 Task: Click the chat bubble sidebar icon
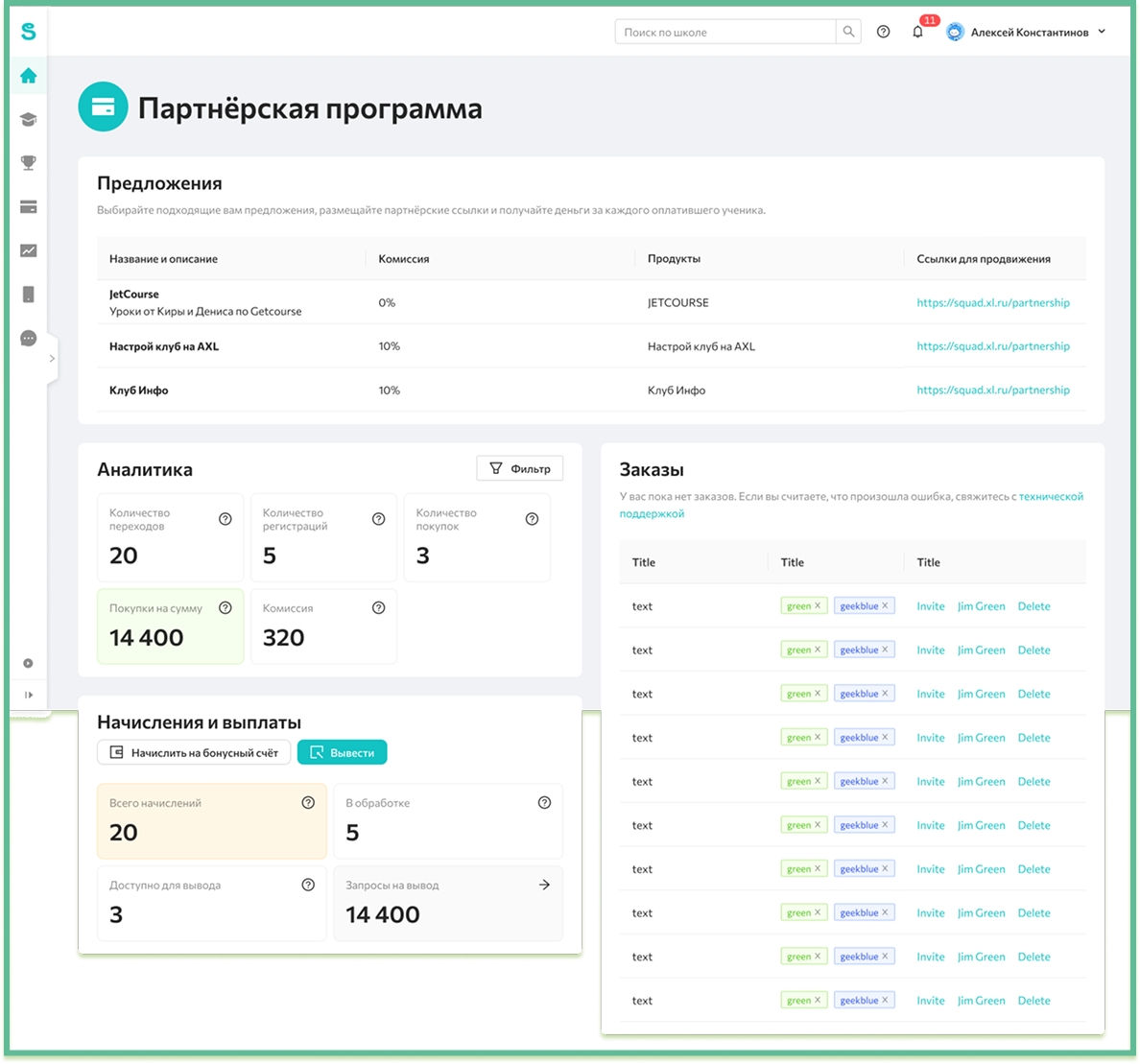29,338
